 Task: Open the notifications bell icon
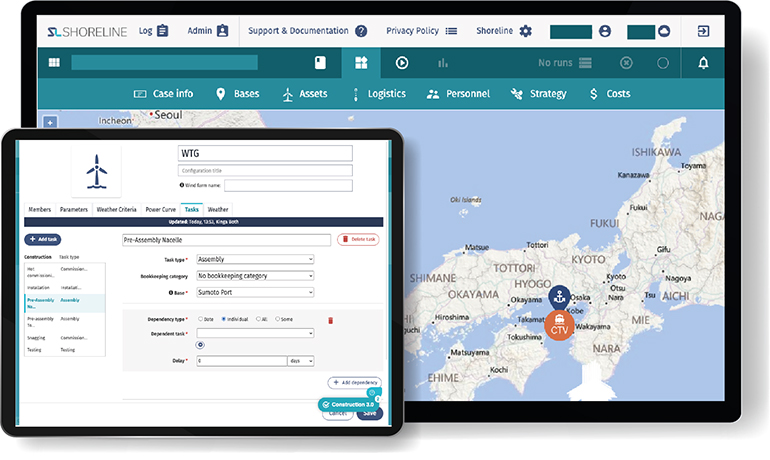click(703, 63)
